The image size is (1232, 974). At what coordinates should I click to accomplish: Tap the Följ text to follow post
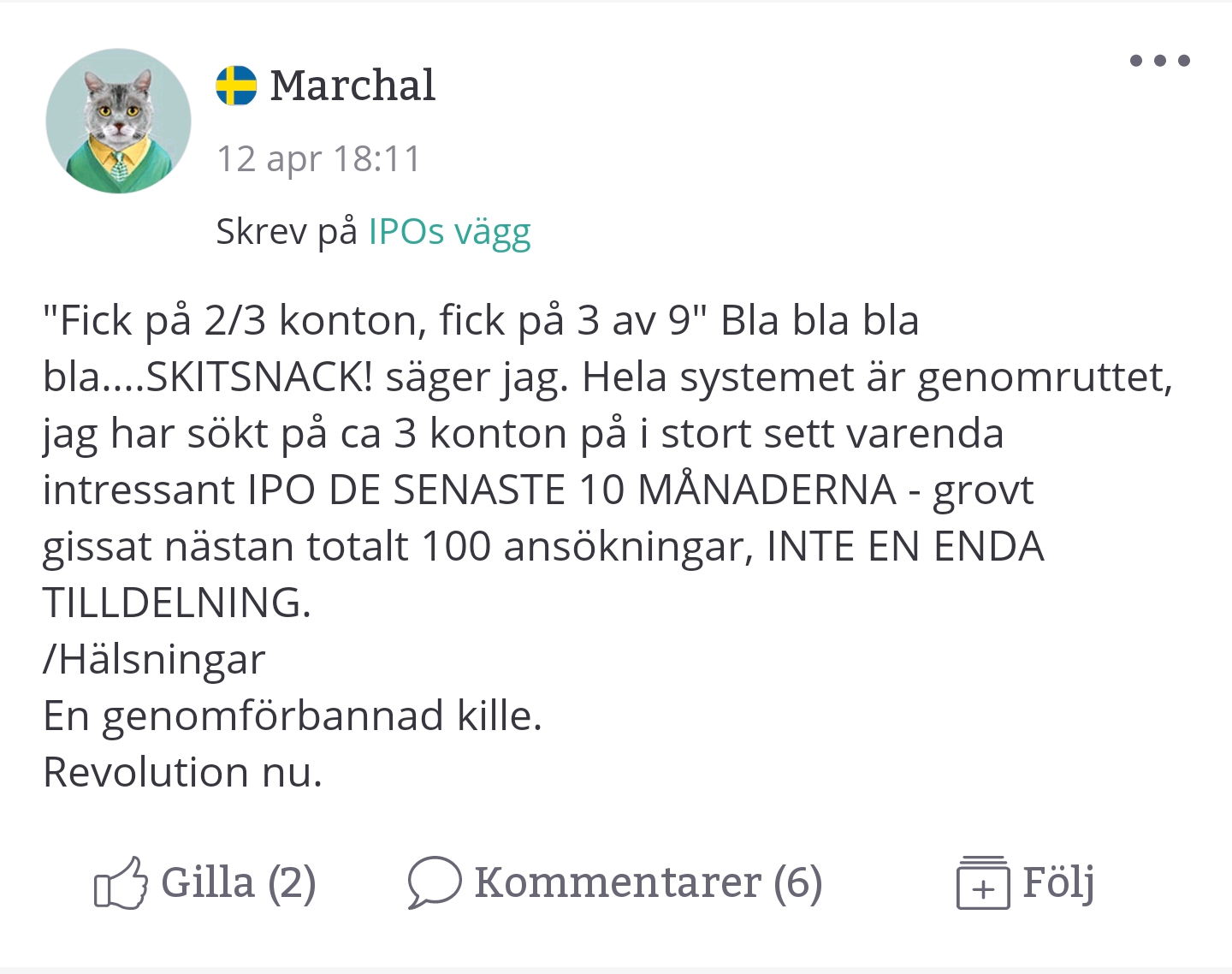click(1058, 882)
